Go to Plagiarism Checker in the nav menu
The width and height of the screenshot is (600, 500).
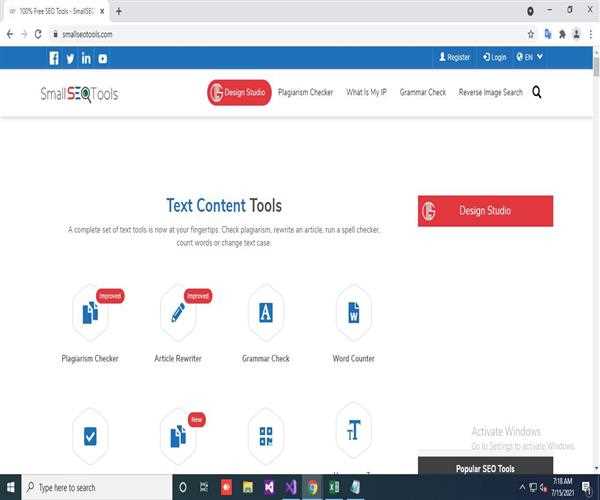305,92
